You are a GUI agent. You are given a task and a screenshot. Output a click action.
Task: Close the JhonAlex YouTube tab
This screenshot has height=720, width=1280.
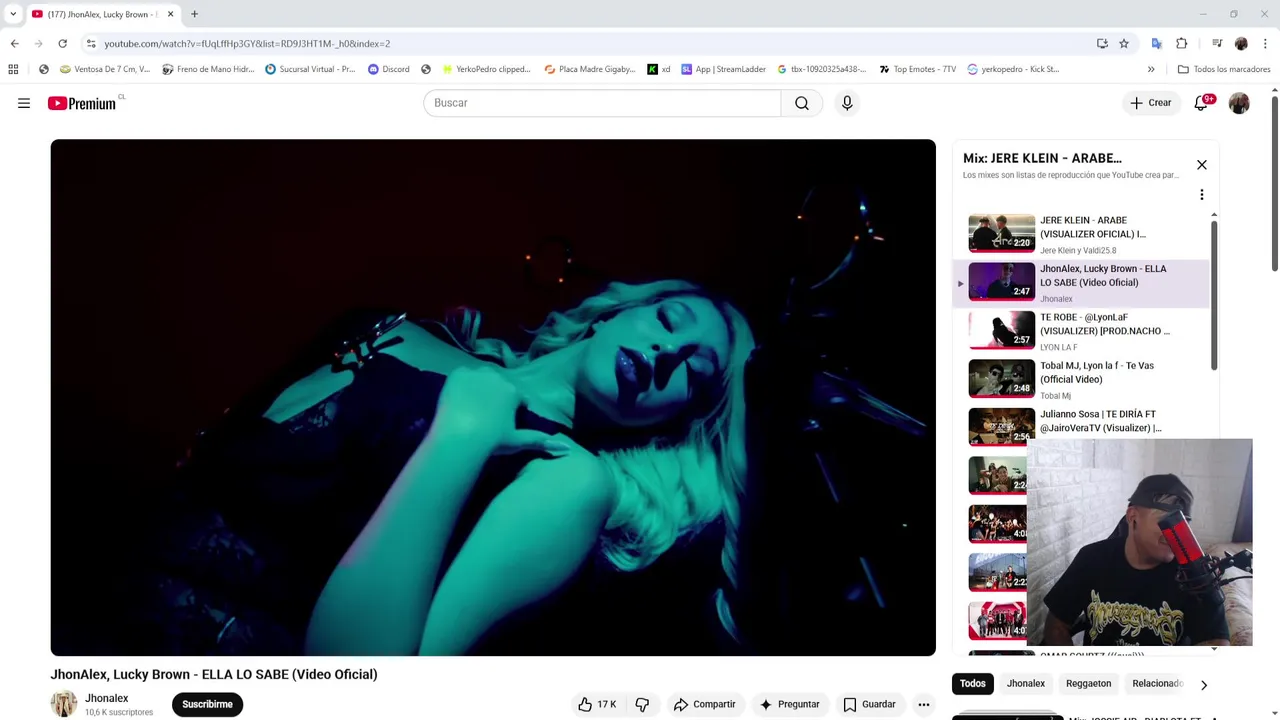170,14
